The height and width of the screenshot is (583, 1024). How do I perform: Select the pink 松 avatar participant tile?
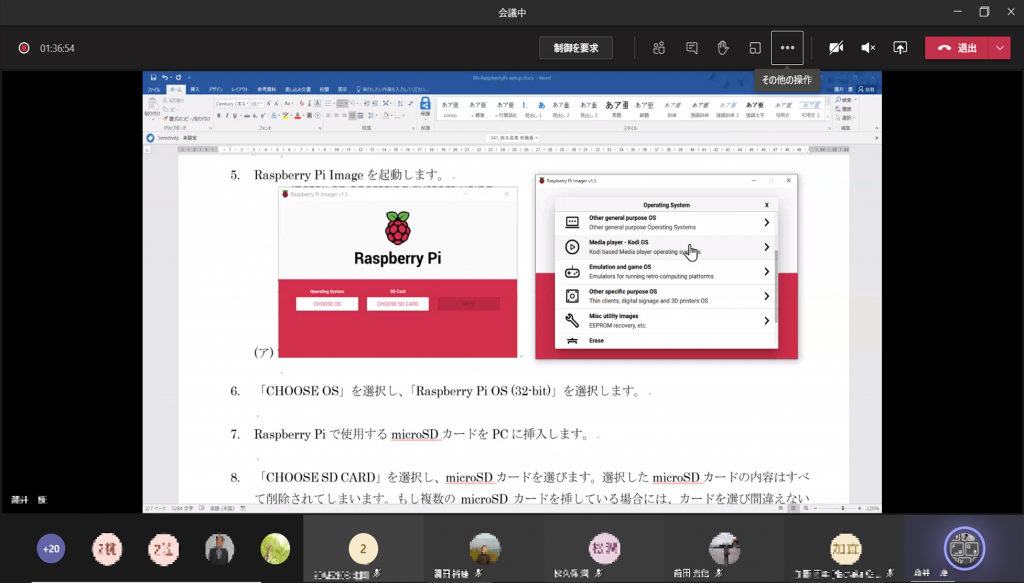tap(605, 548)
